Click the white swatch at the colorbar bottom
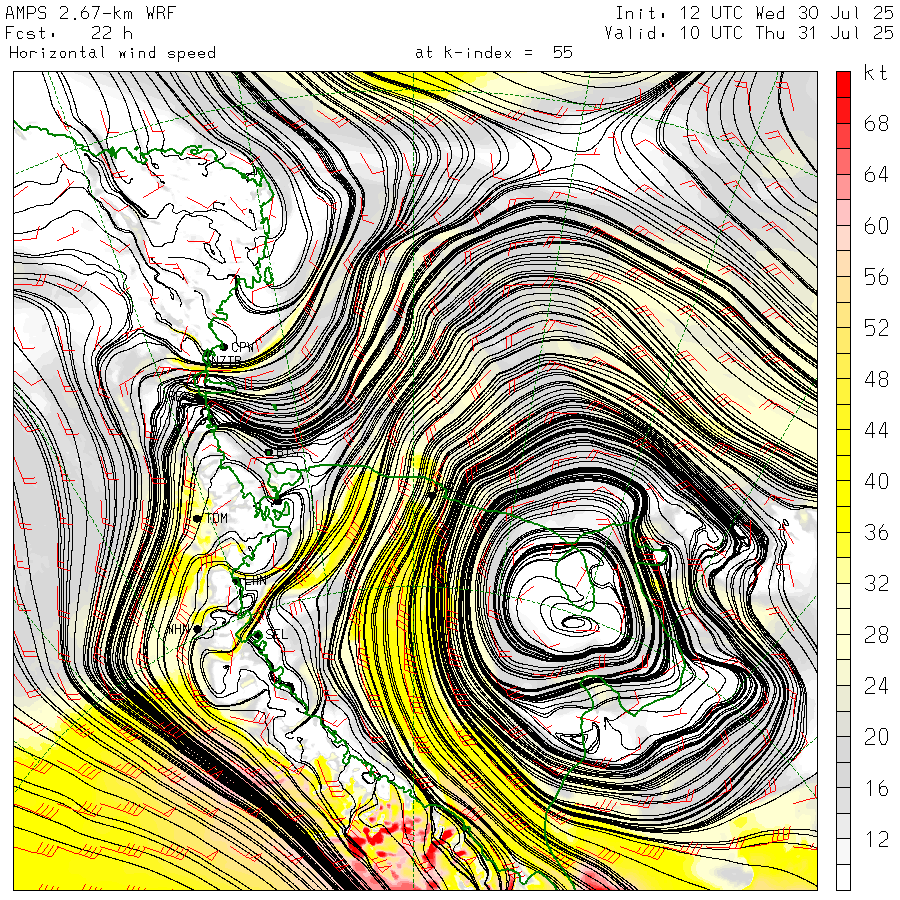900x900 pixels. (x=843, y=878)
